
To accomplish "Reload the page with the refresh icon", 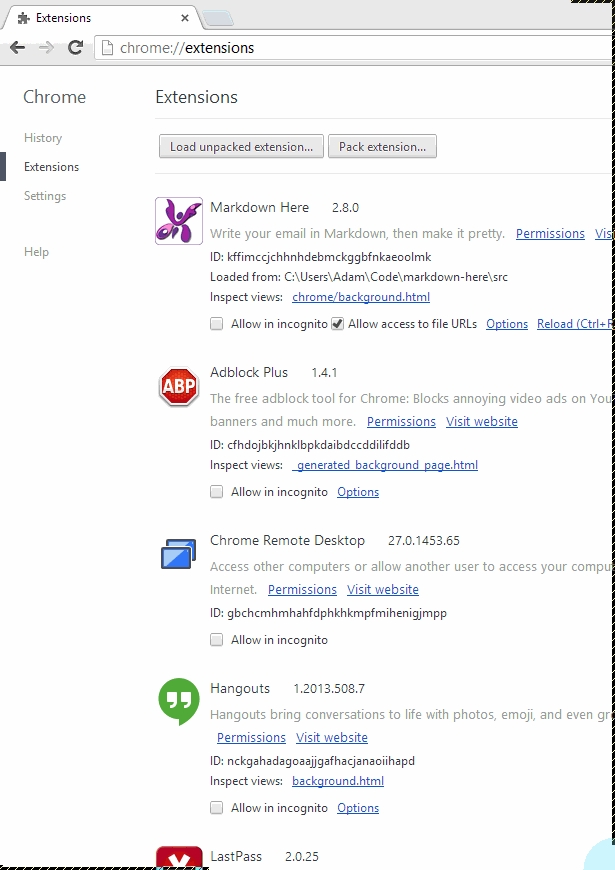I will pos(75,47).
